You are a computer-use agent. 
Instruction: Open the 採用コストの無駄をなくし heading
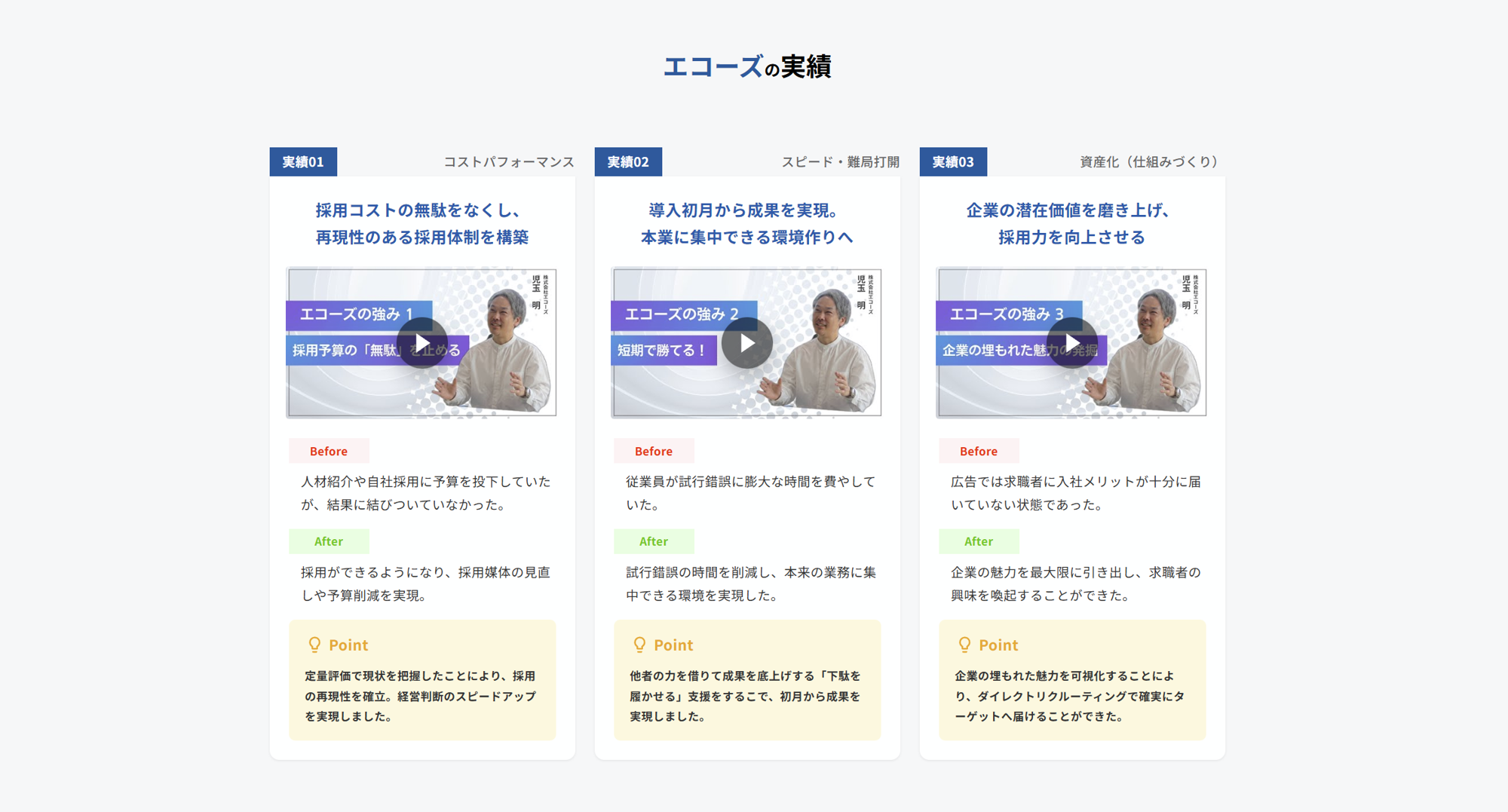click(x=422, y=224)
